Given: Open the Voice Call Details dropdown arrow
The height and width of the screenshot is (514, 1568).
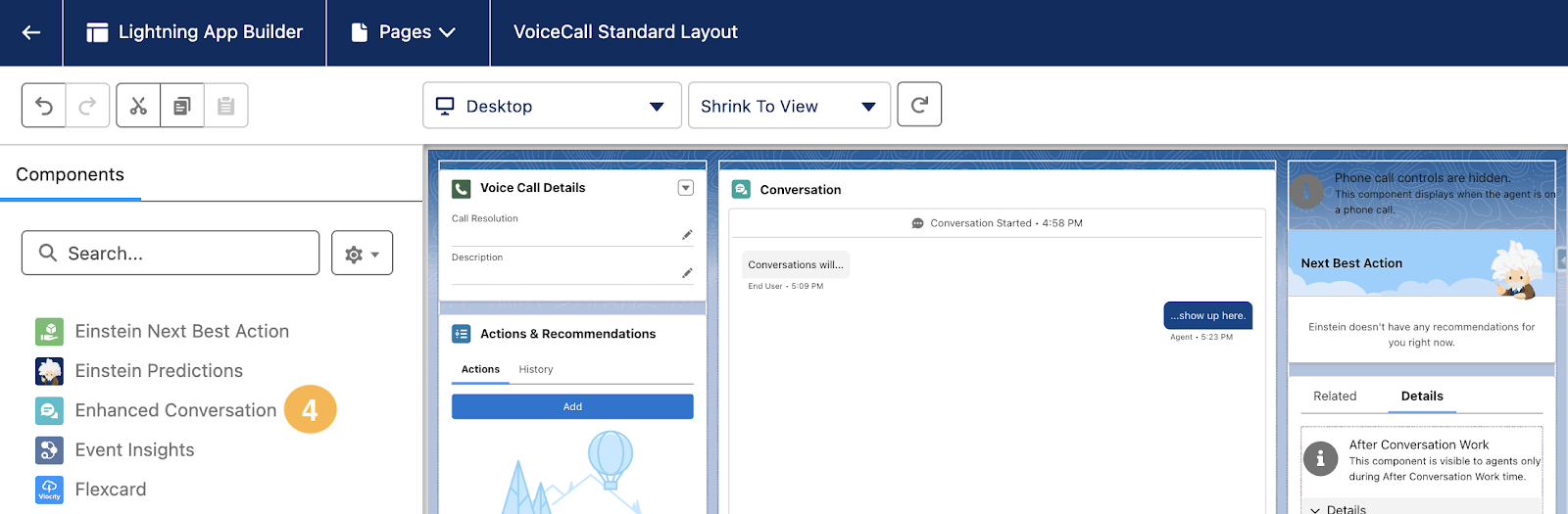Looking at the screenshot, I should (x=686, y=187).
